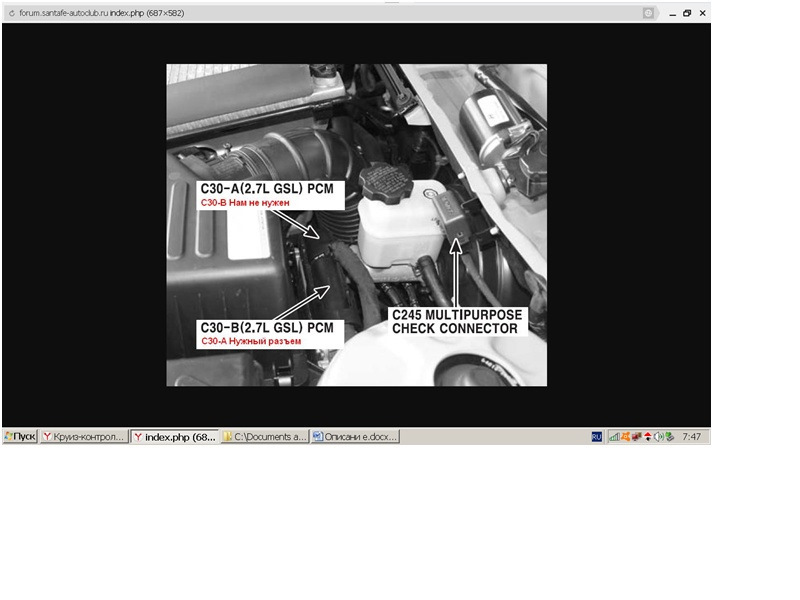Switch to the Круиз-контрол browser taskbar item
800x600 pixels.
point(84,437)
